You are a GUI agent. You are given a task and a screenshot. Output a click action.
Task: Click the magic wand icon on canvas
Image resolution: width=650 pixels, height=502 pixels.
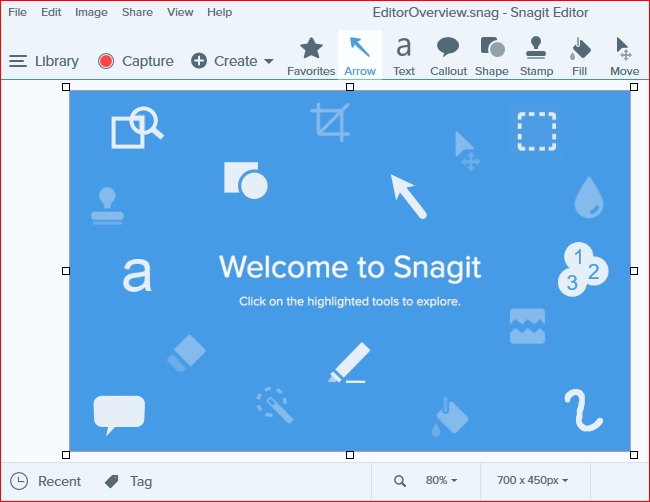pos(274,405)
